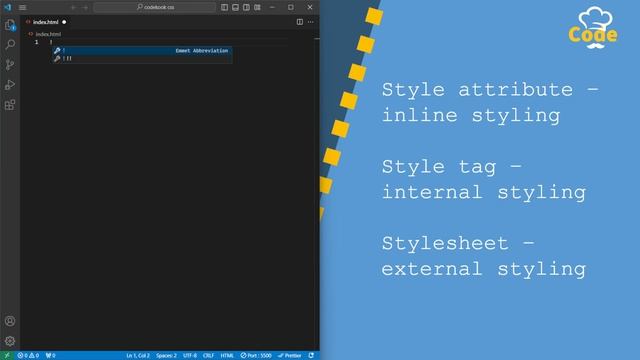Open the Manage gear icon

10,341
